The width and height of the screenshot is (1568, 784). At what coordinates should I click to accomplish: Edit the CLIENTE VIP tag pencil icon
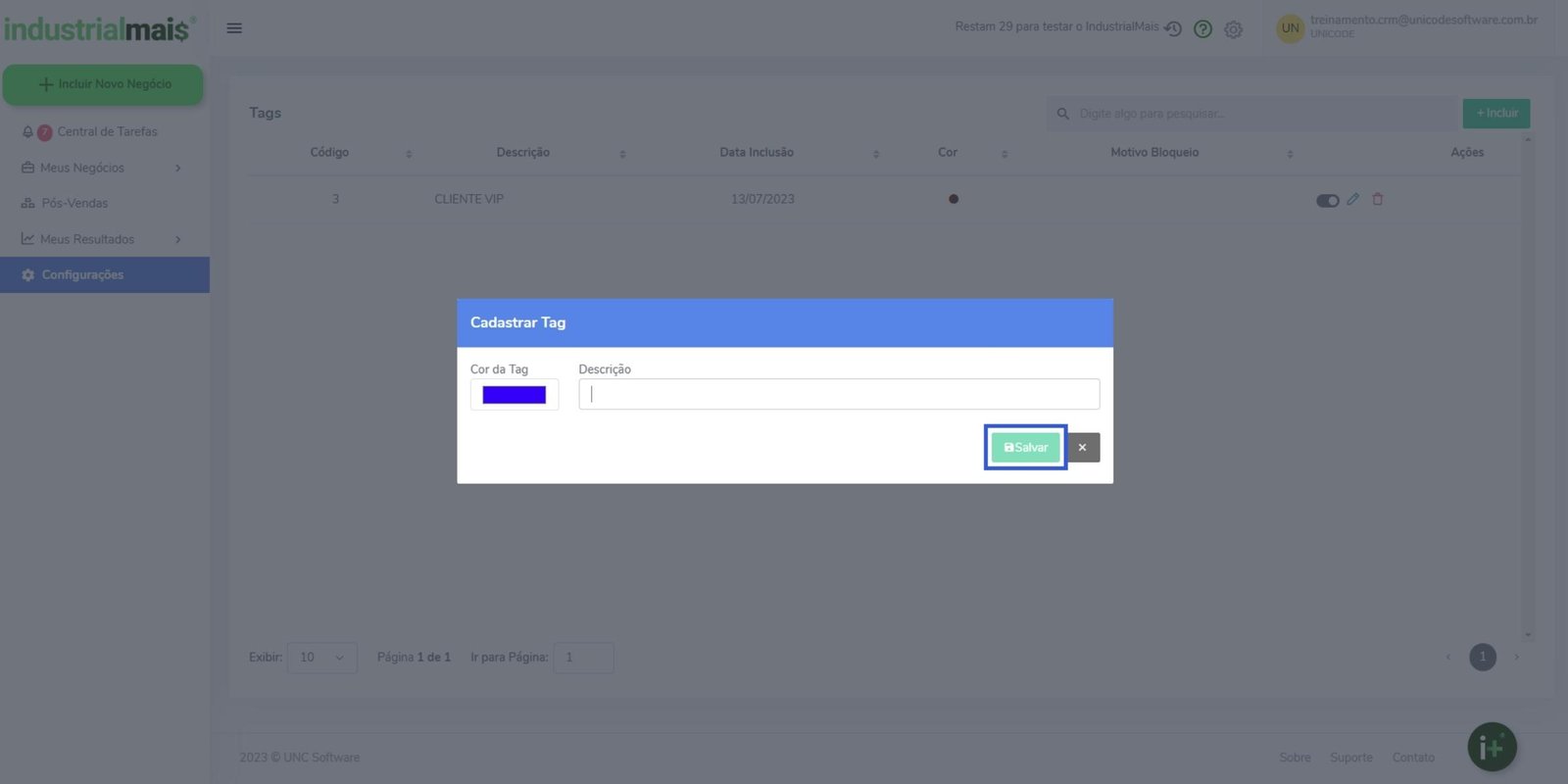pyautogui.click(x=1352, y=199)
